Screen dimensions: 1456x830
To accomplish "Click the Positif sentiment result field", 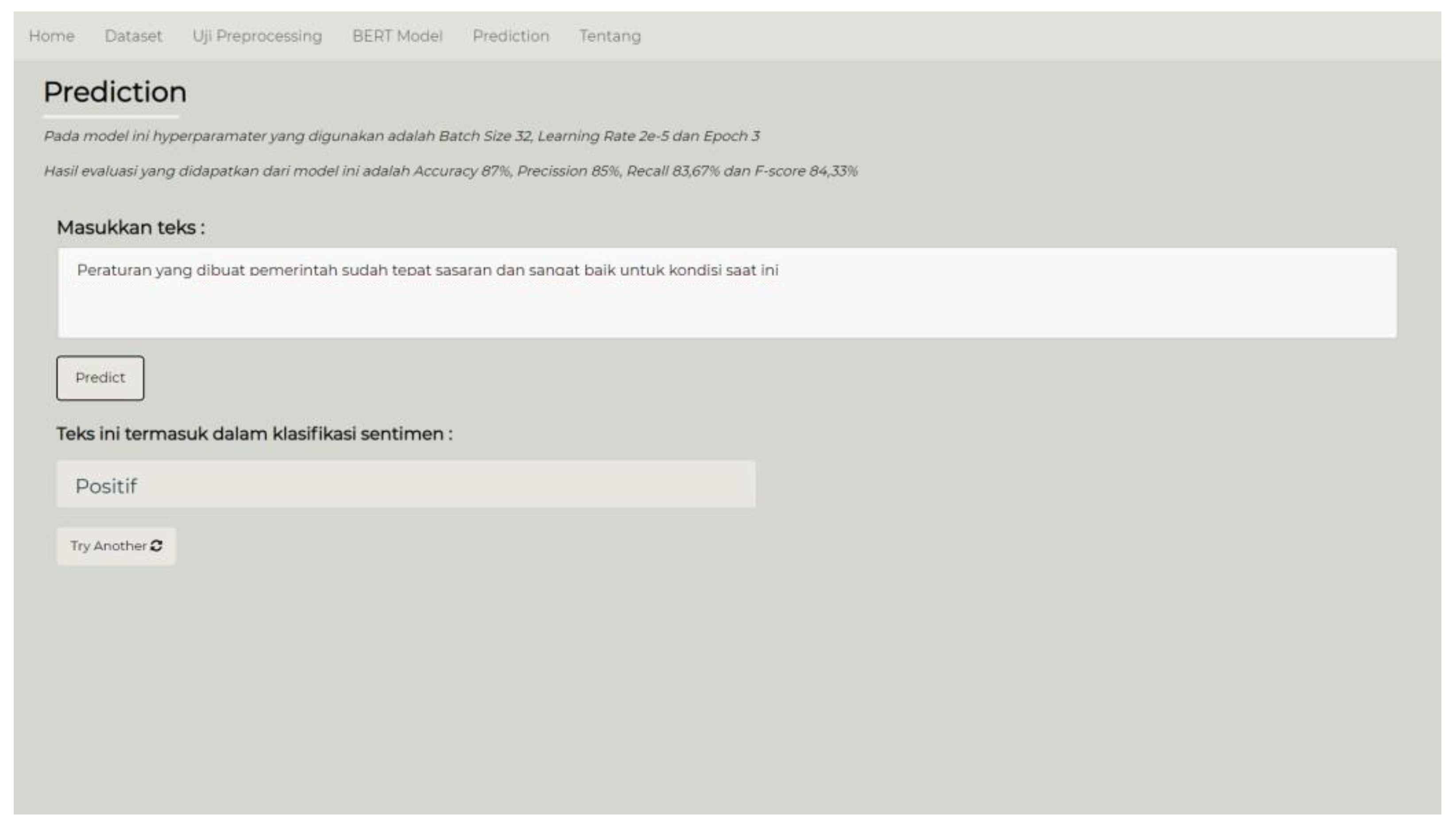I will pyautogui.click(x=106, y=486).
